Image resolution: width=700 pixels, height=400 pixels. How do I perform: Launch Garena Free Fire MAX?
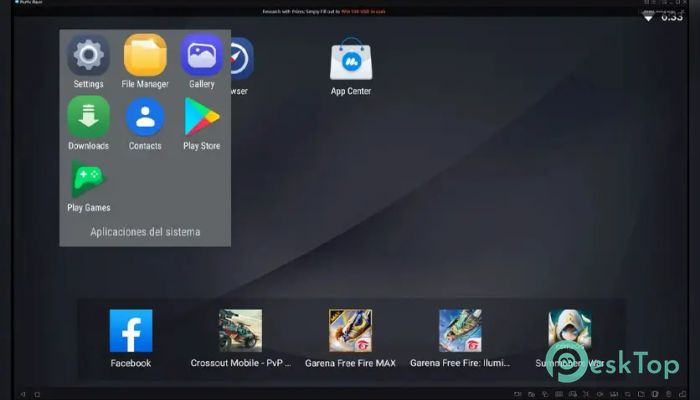(350, 331)
